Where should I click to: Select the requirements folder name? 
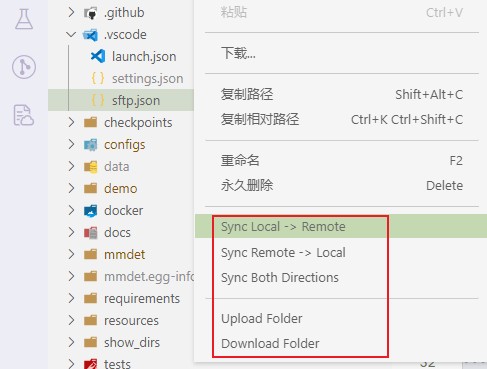142,299
